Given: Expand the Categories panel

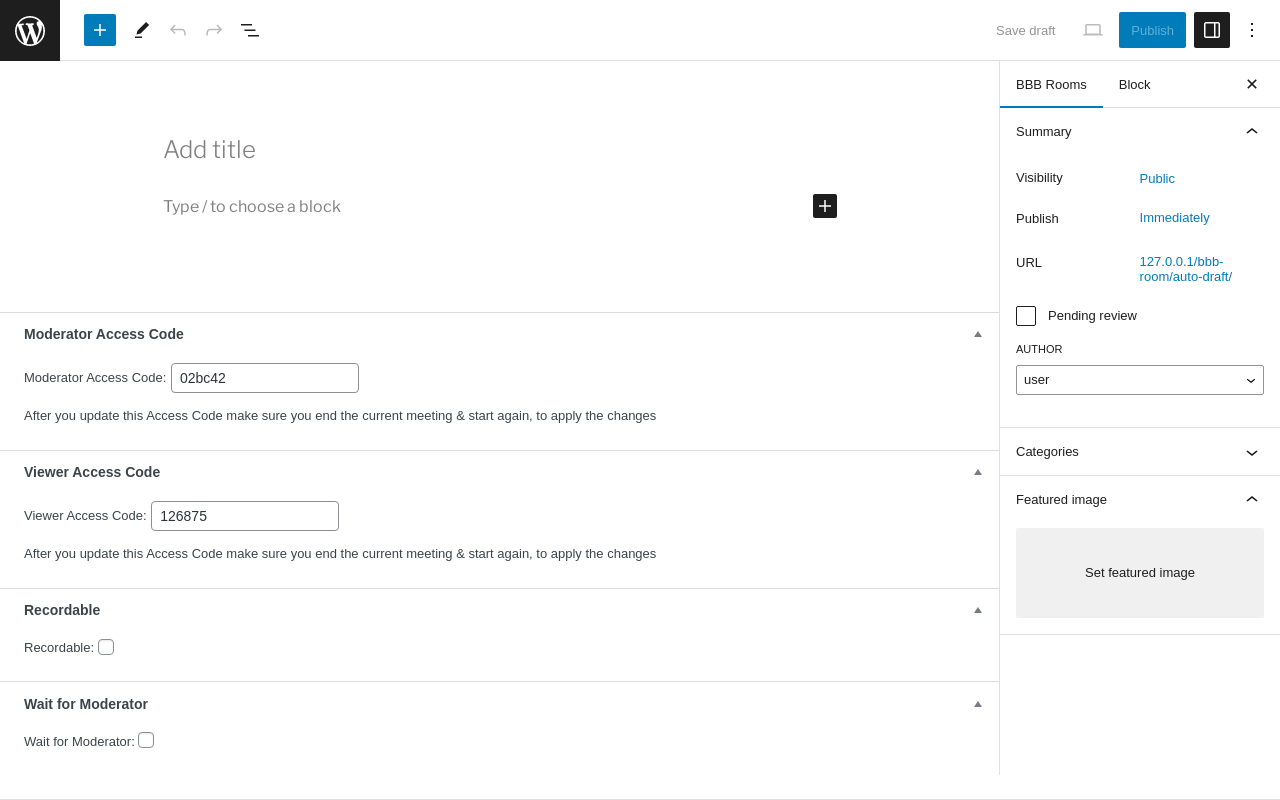Looking at the screenshot, I should coord(1140,452).
